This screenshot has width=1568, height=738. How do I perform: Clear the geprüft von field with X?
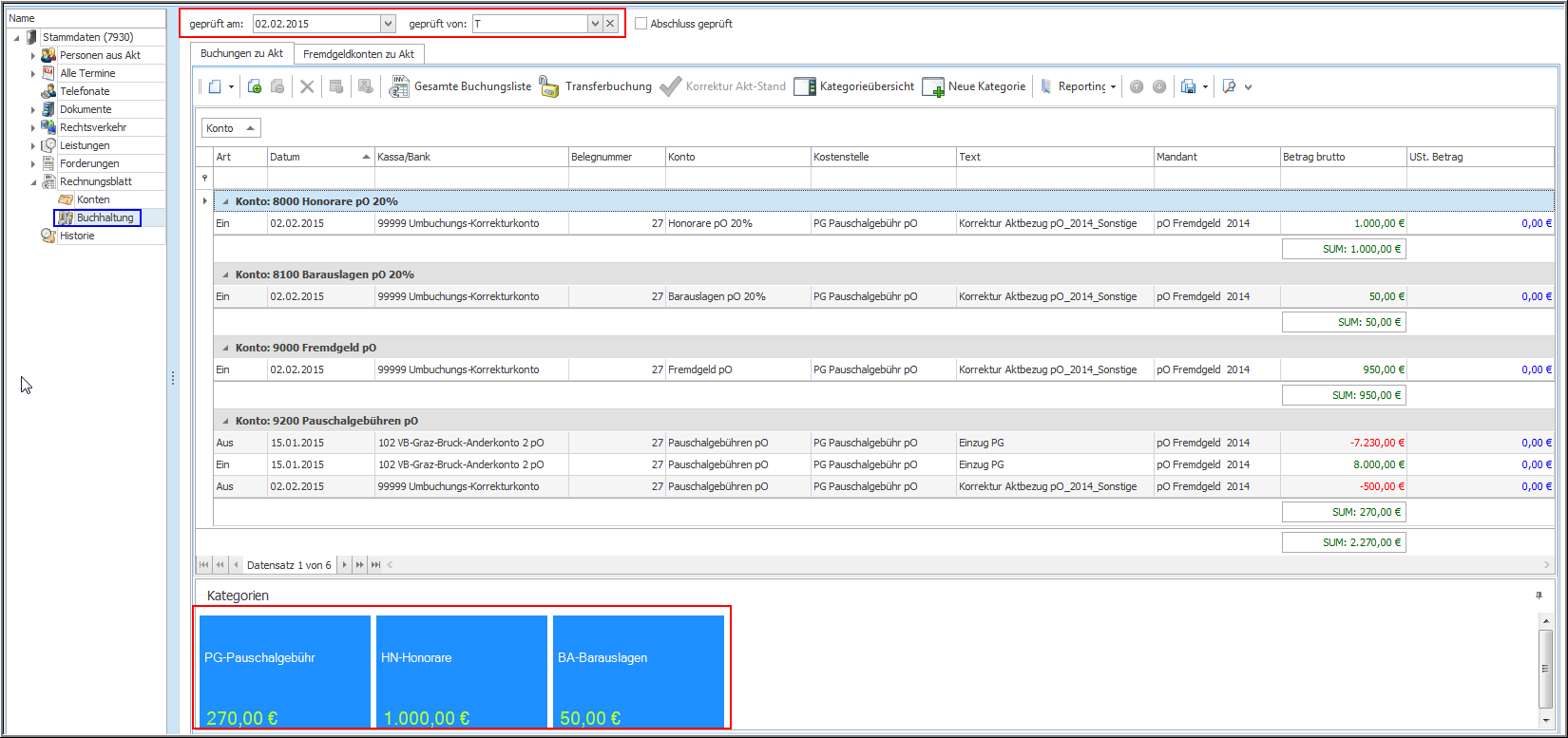pyautogui.click(x=610, y=24)
